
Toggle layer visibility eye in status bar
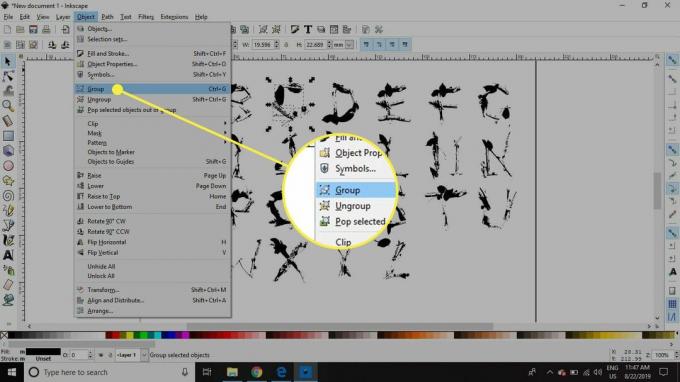[101, 355]
